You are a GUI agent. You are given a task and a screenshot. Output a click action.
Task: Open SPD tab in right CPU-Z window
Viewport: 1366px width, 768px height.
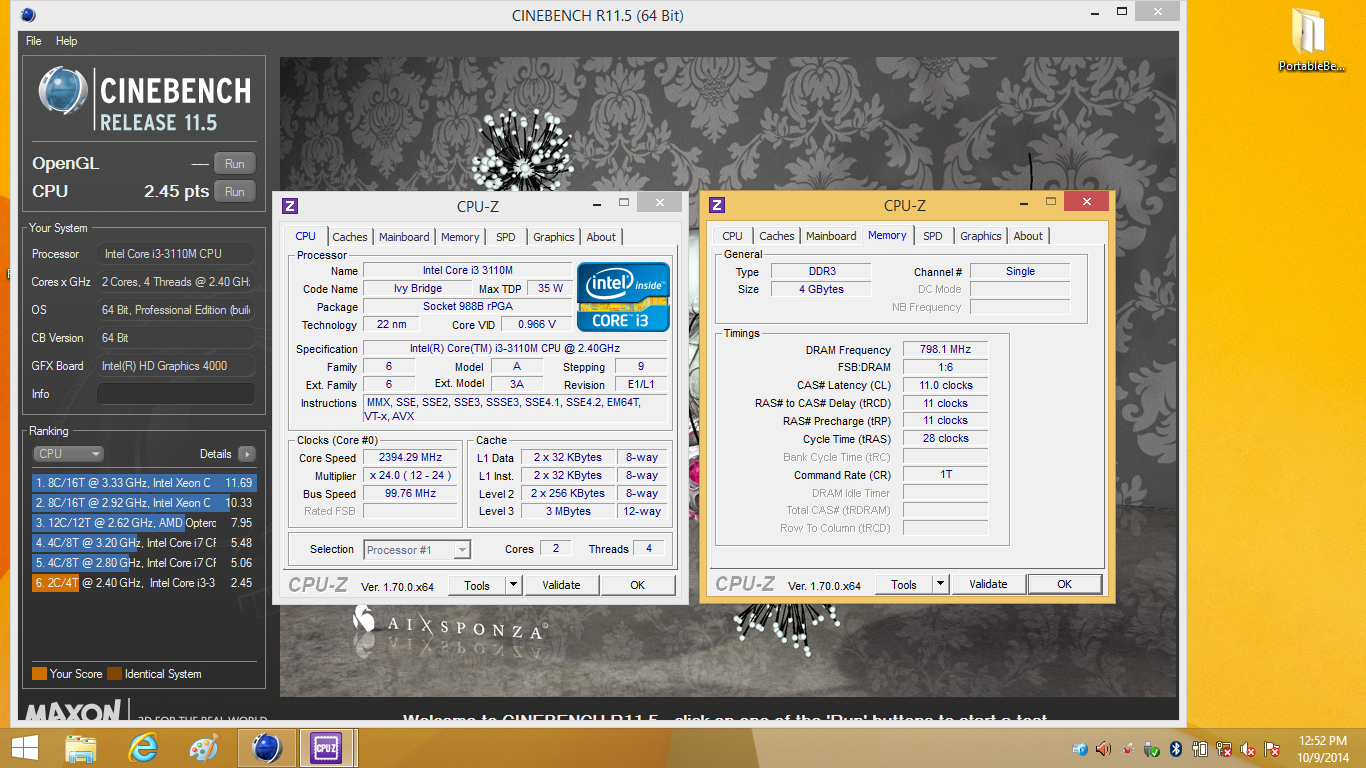[x=933, y=236]
